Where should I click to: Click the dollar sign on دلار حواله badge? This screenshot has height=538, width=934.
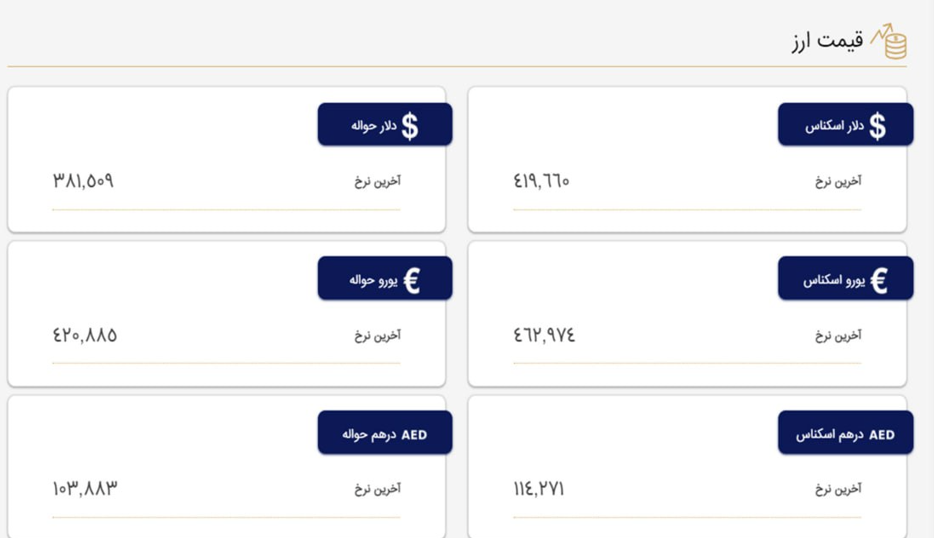click(x=410, y=126)
